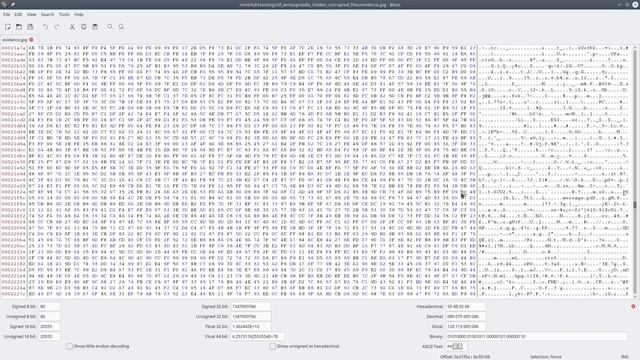The image size is (640, 360).
Task: Click the Paste toolbar icon
Action: coord(95,27)
